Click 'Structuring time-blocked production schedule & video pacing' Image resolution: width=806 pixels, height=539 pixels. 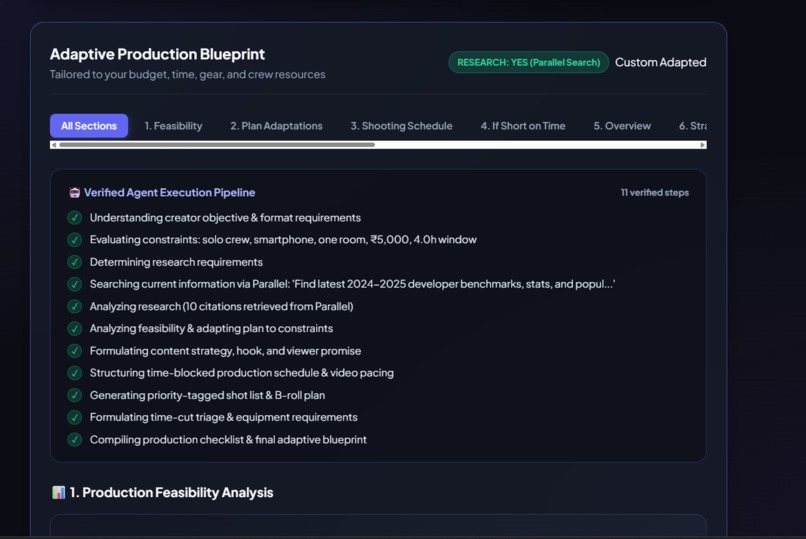(242, 373)
